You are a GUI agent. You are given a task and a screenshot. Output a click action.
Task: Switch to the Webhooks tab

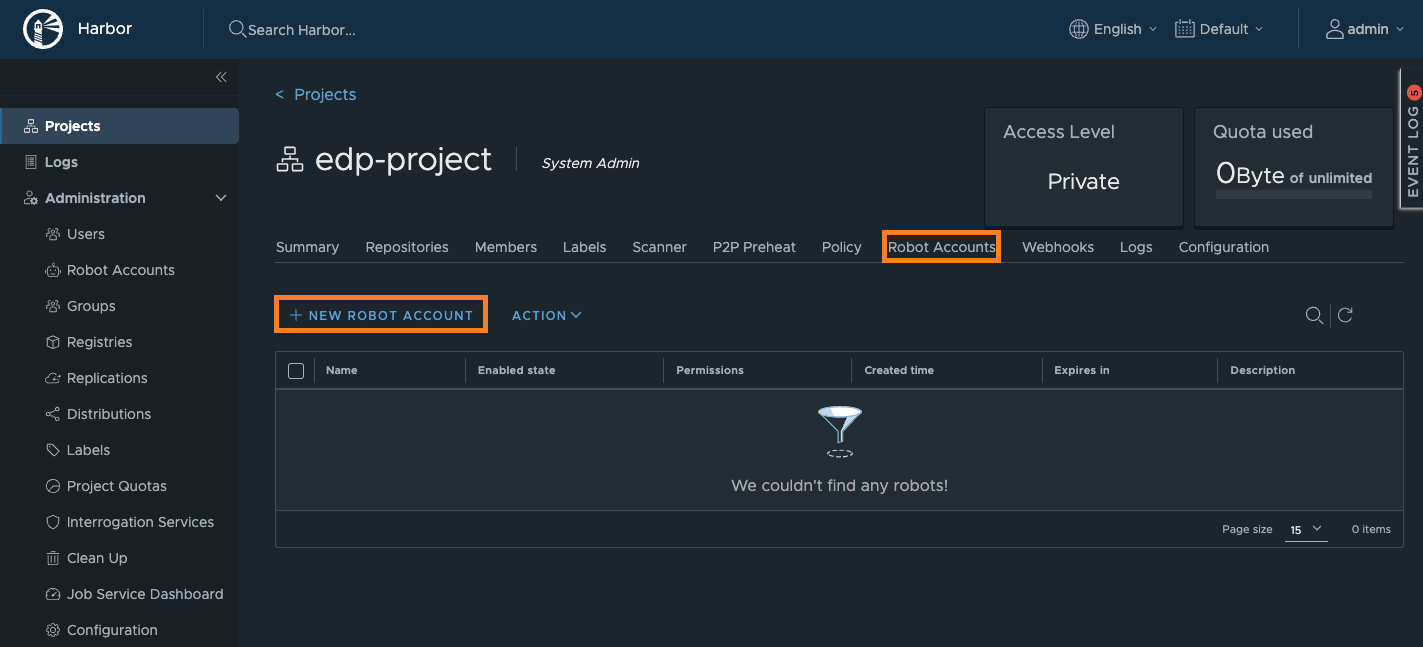[1057, 247]
